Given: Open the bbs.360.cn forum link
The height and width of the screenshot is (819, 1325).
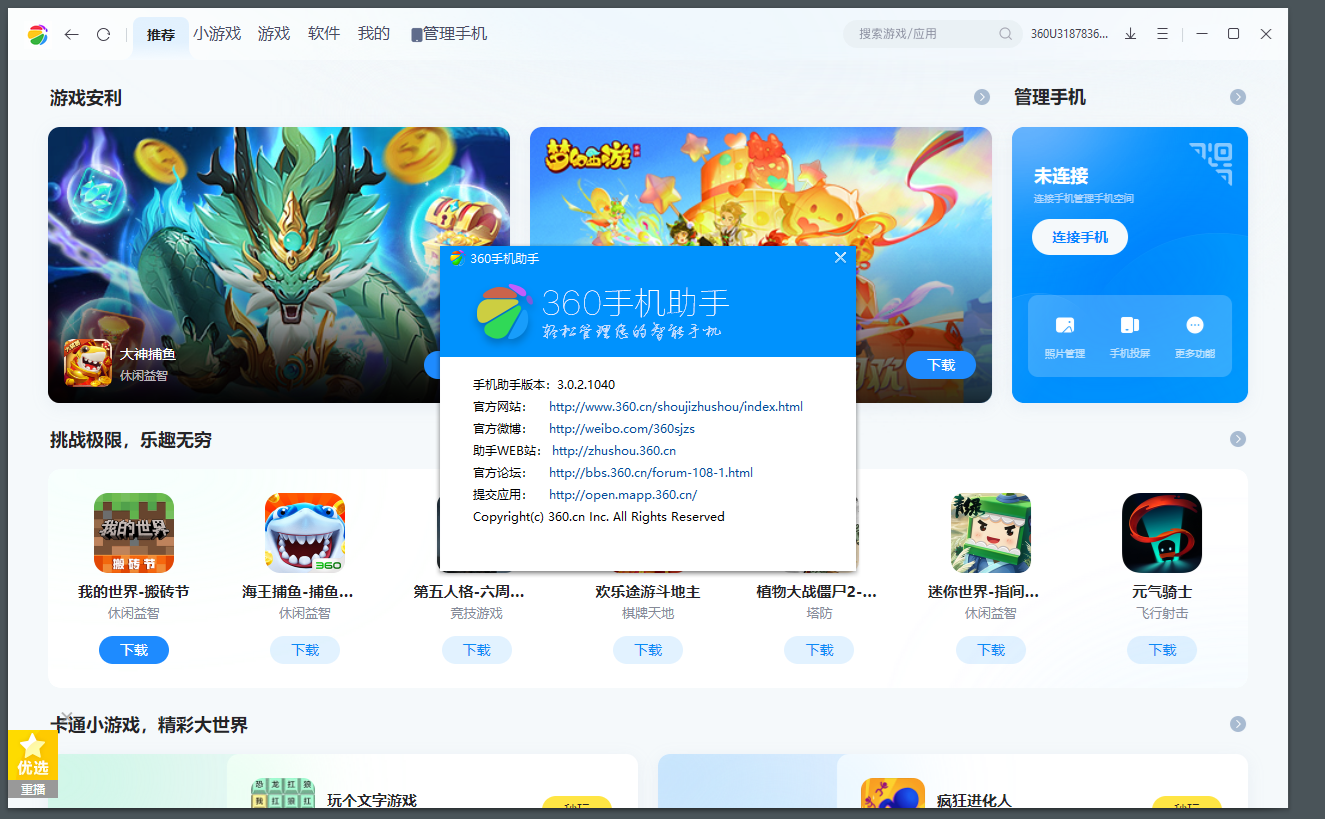Looking at the screenshot, I should tap(651, 473).
